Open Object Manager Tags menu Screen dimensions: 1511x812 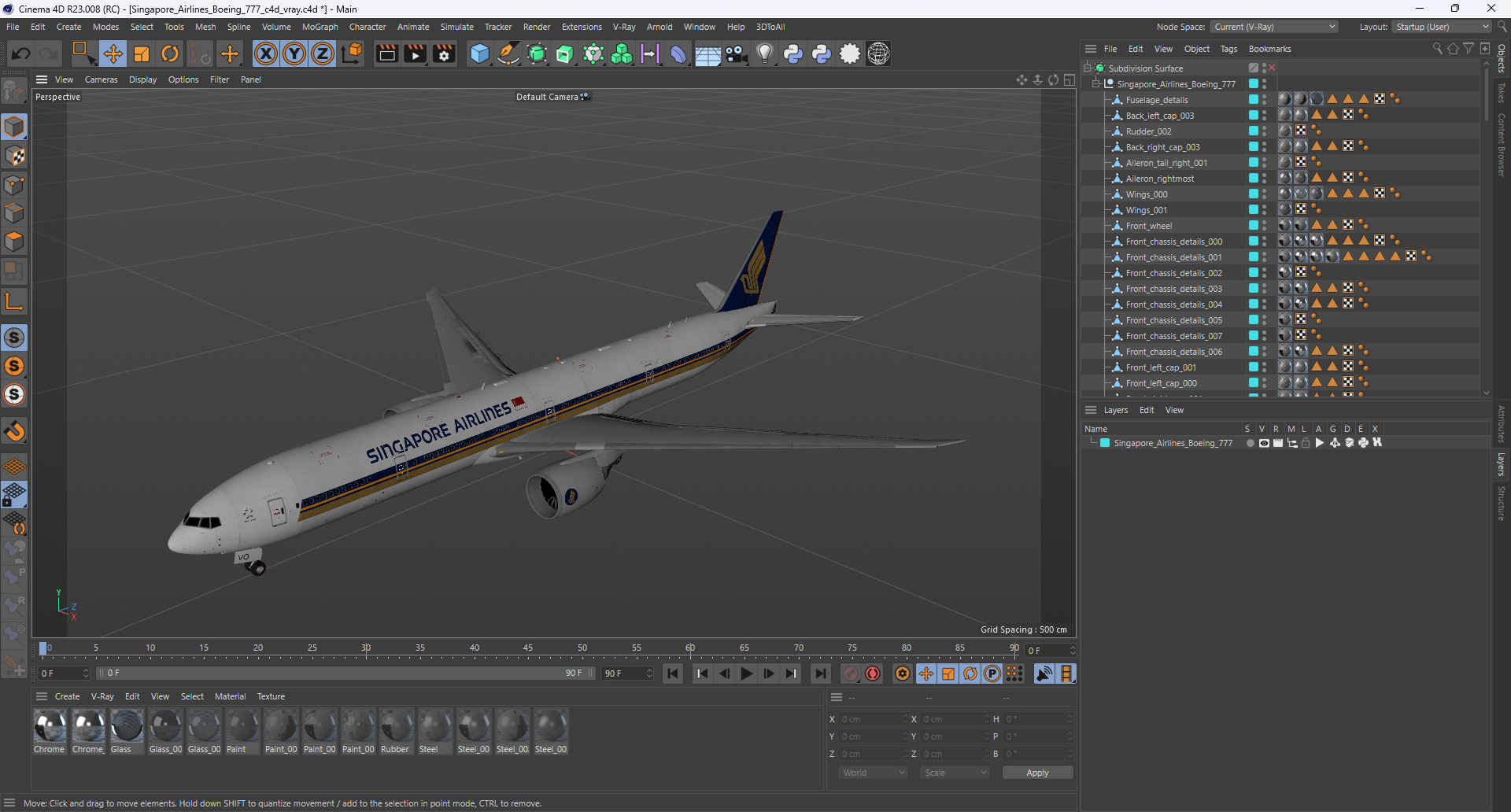[x=1228, y=49]
